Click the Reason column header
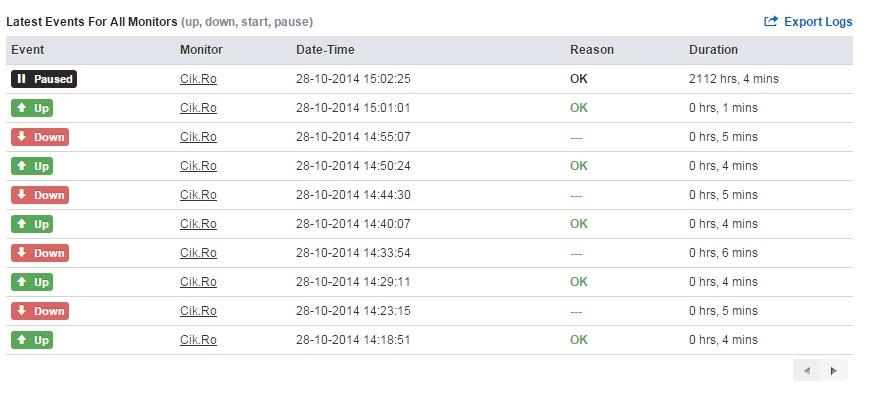Image resolution: width=870 pixels, height=402 pixels. (x=591, y=50)
